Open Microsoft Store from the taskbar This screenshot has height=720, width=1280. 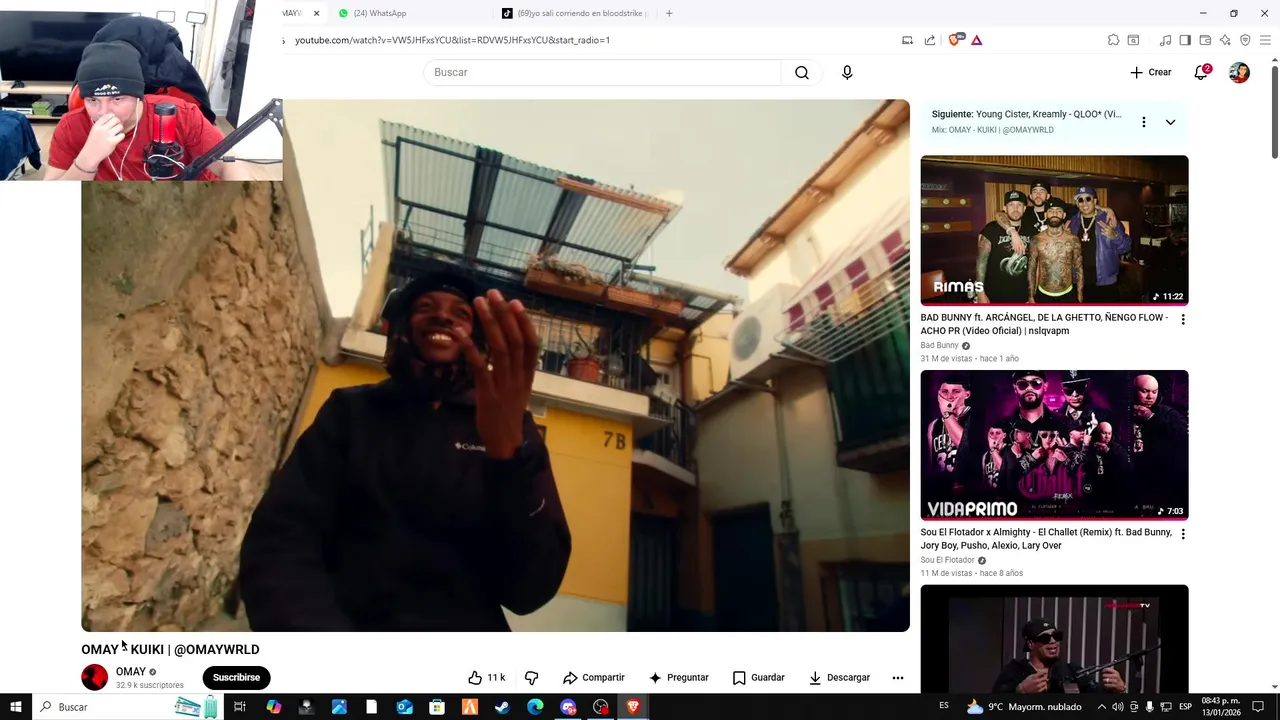click(x=437, y=707)
